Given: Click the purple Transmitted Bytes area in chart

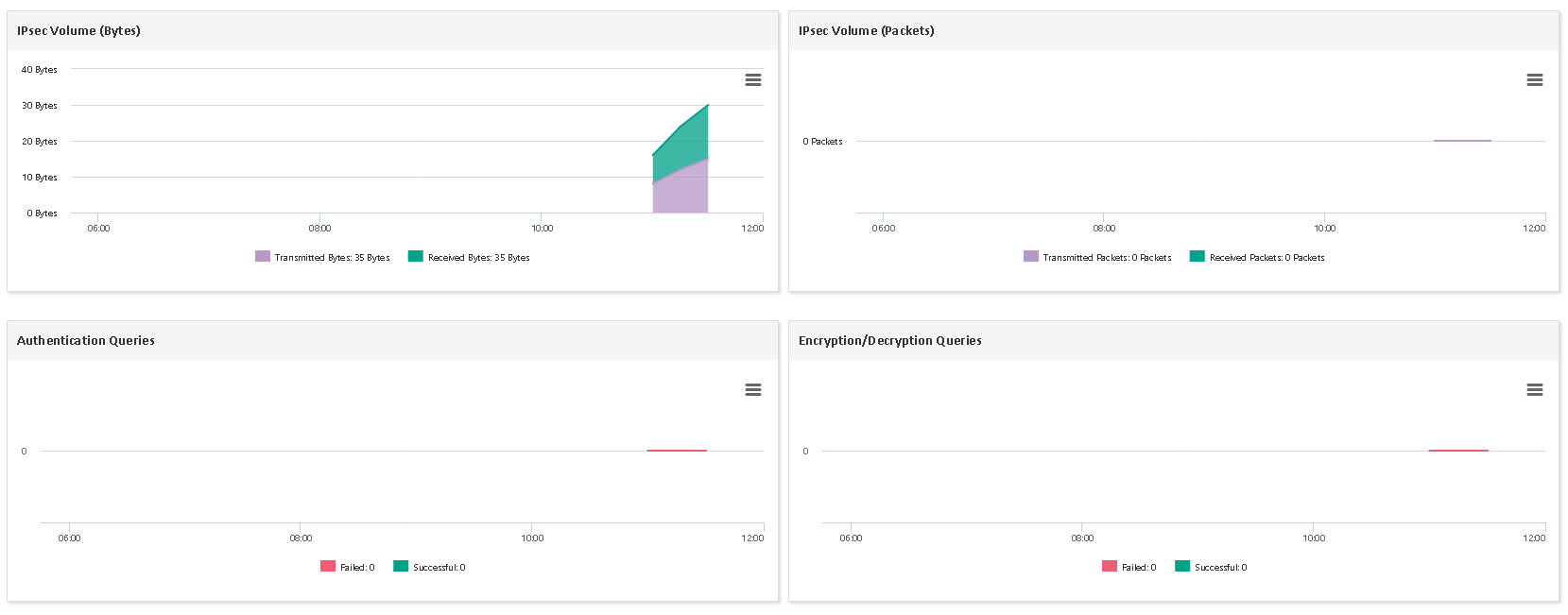Looking at the screenshot, I should [681, 194].
